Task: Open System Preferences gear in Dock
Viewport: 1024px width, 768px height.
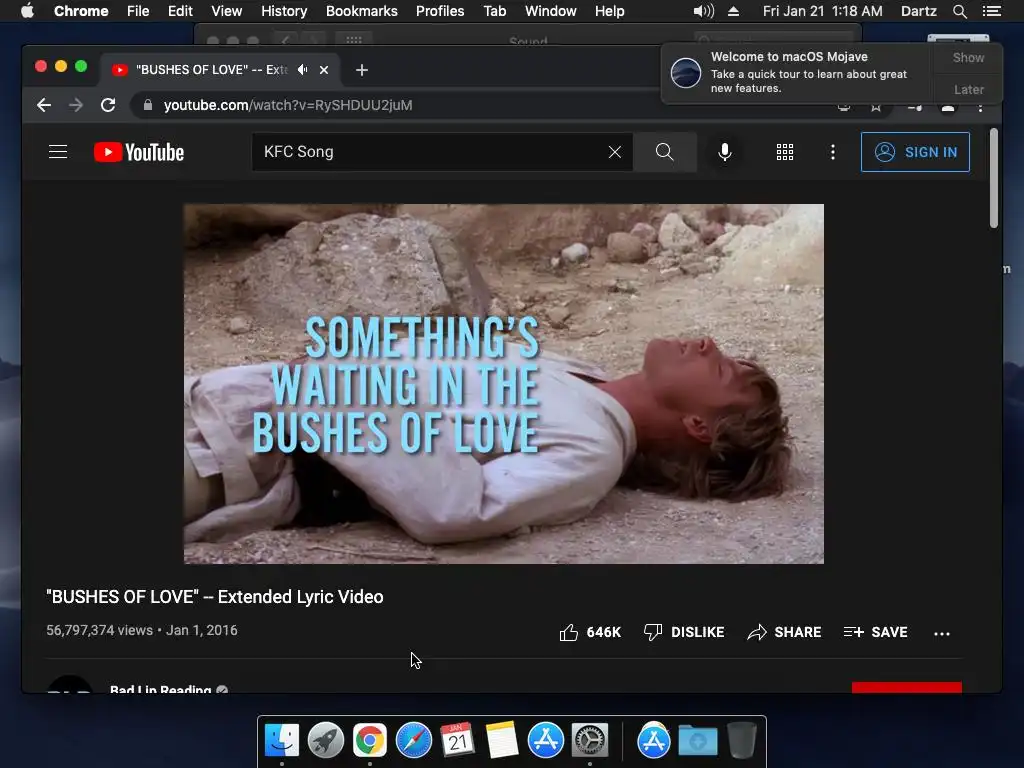Action: [590, 741]
